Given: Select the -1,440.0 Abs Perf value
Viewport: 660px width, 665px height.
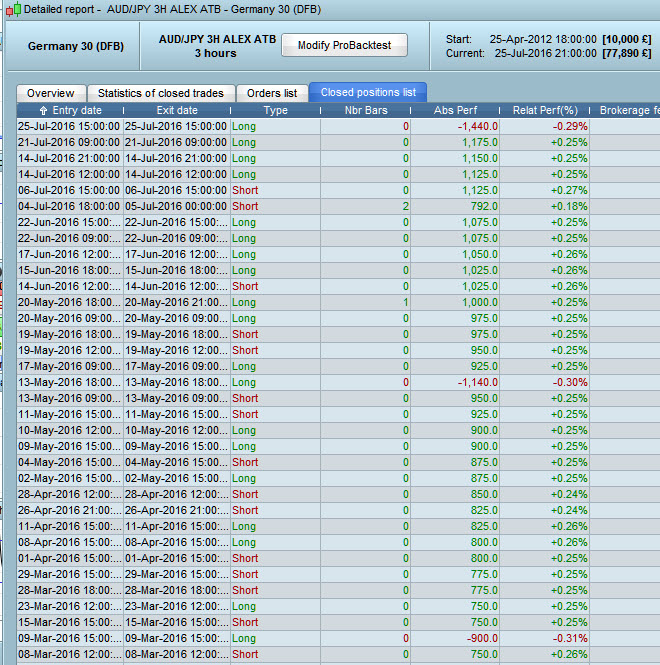Looking at the screenshot, I should click(478, 126).
